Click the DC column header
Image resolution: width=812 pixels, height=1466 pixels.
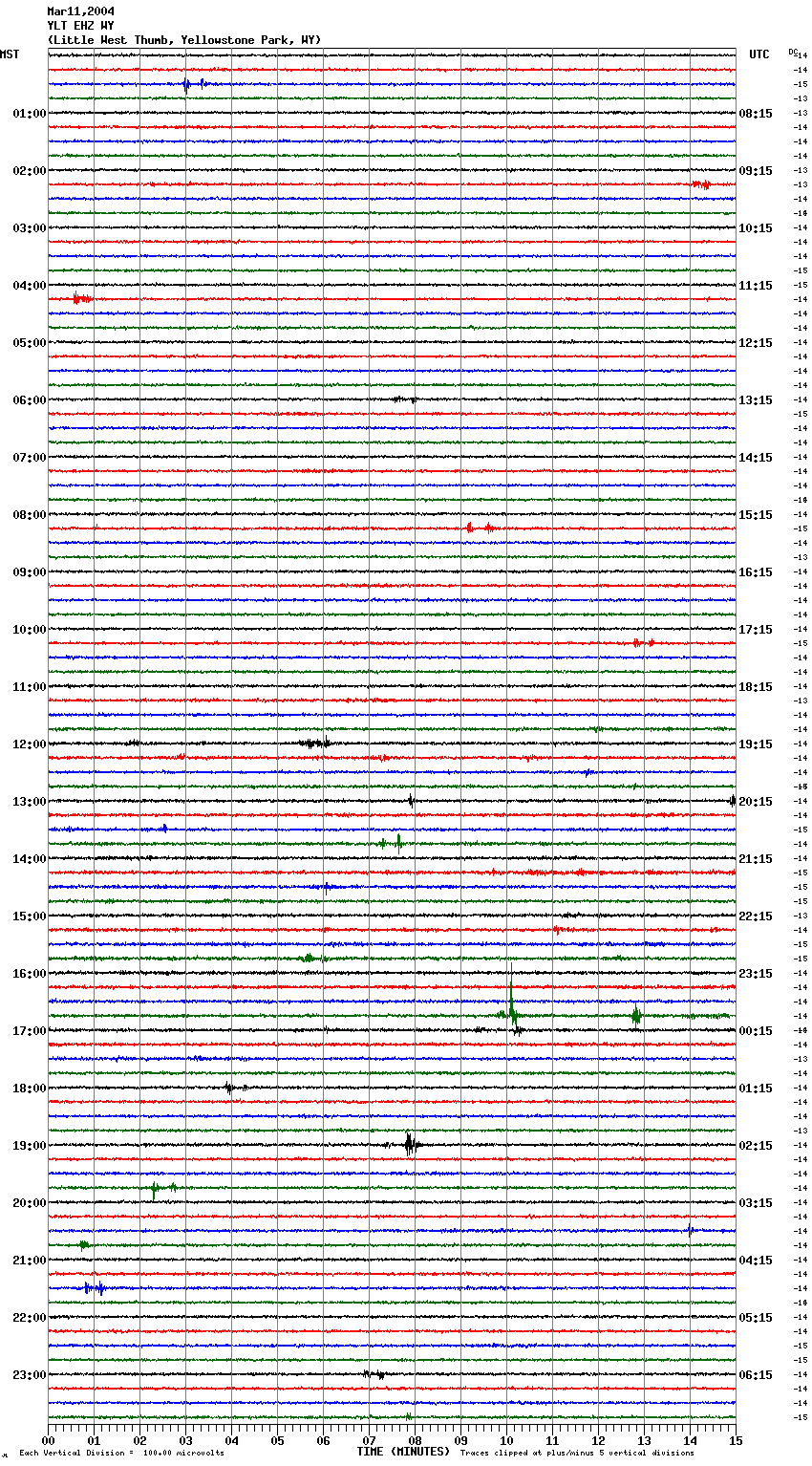[793, 51]
